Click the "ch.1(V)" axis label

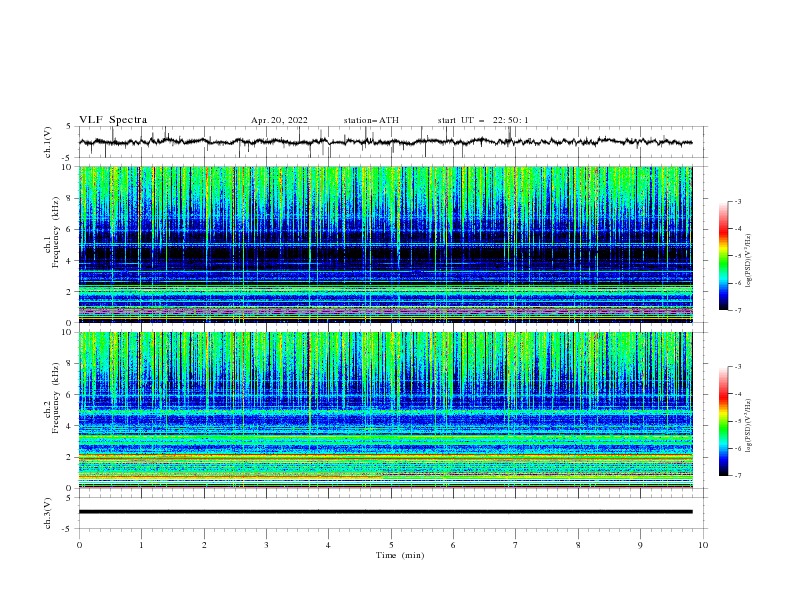(48, 142)
